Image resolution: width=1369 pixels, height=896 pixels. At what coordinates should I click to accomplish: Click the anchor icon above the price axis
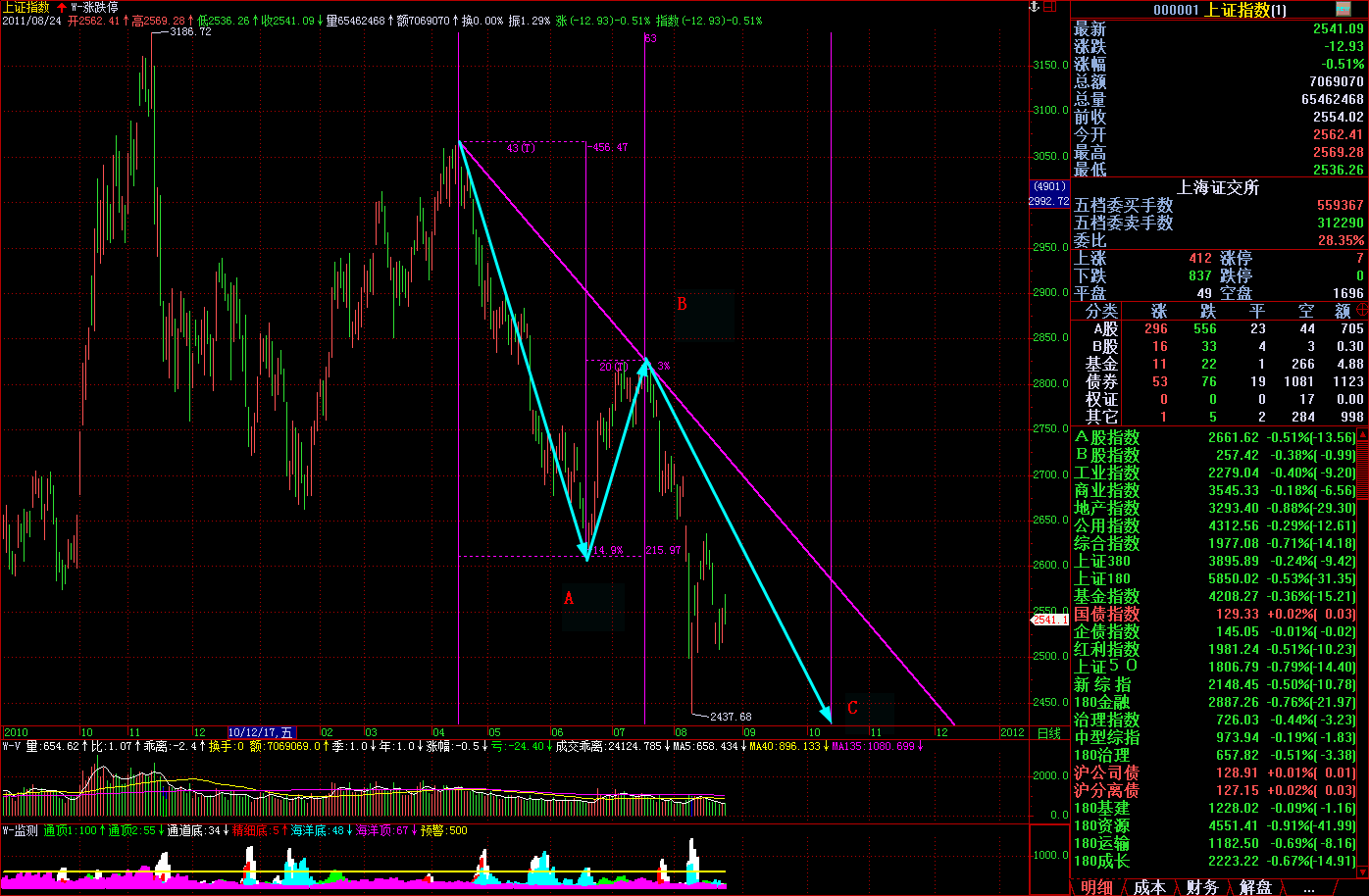click(x=1032, y=7)
